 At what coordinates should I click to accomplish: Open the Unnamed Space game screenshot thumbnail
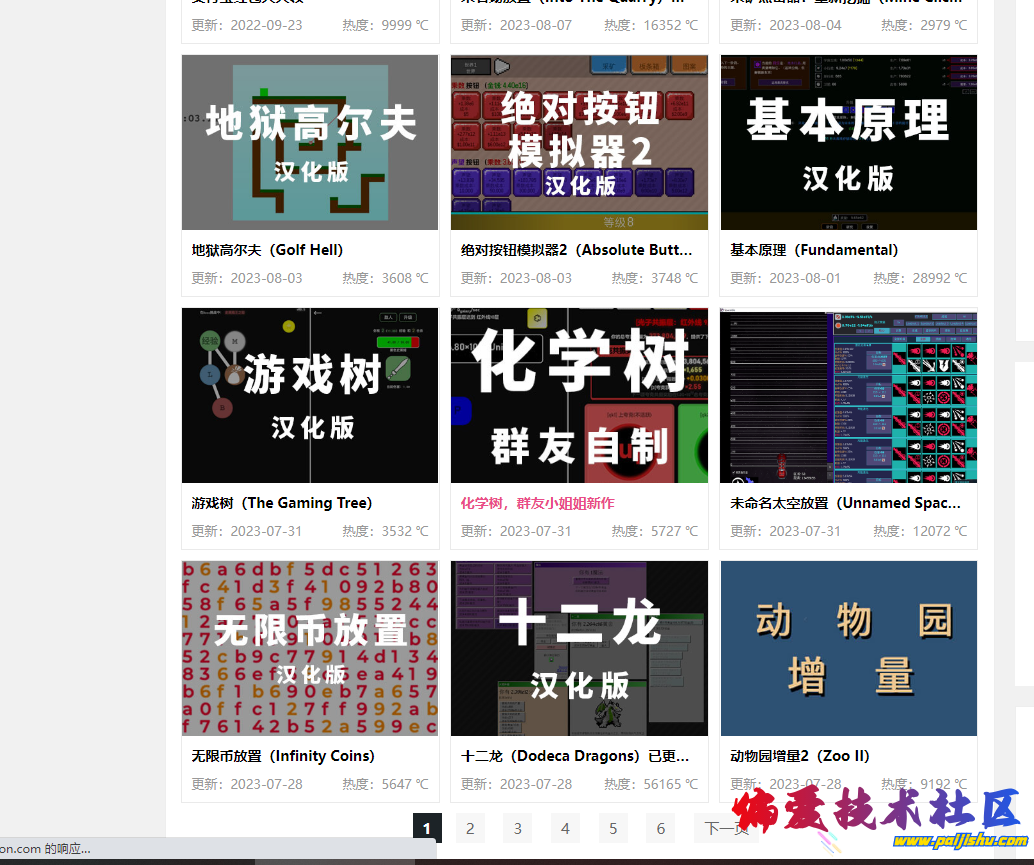(849, 396)
